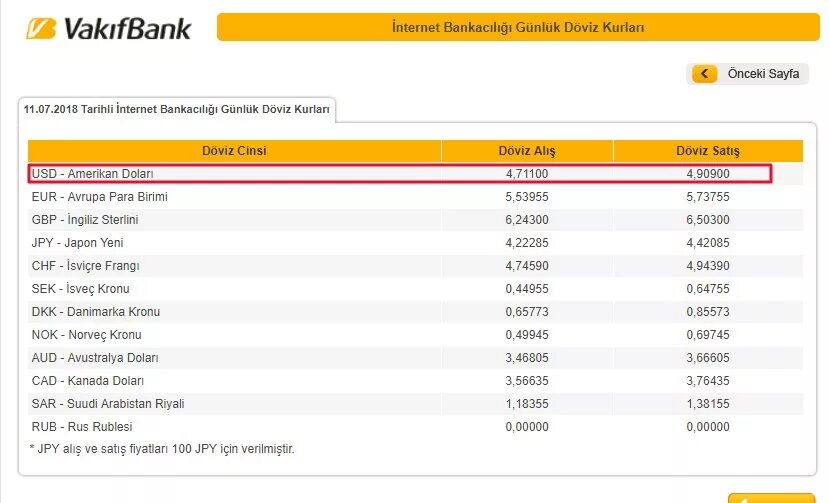Click the yellow back arrow icon
The height and width of the screenshot is (503, 829).
tap(704, 74)
